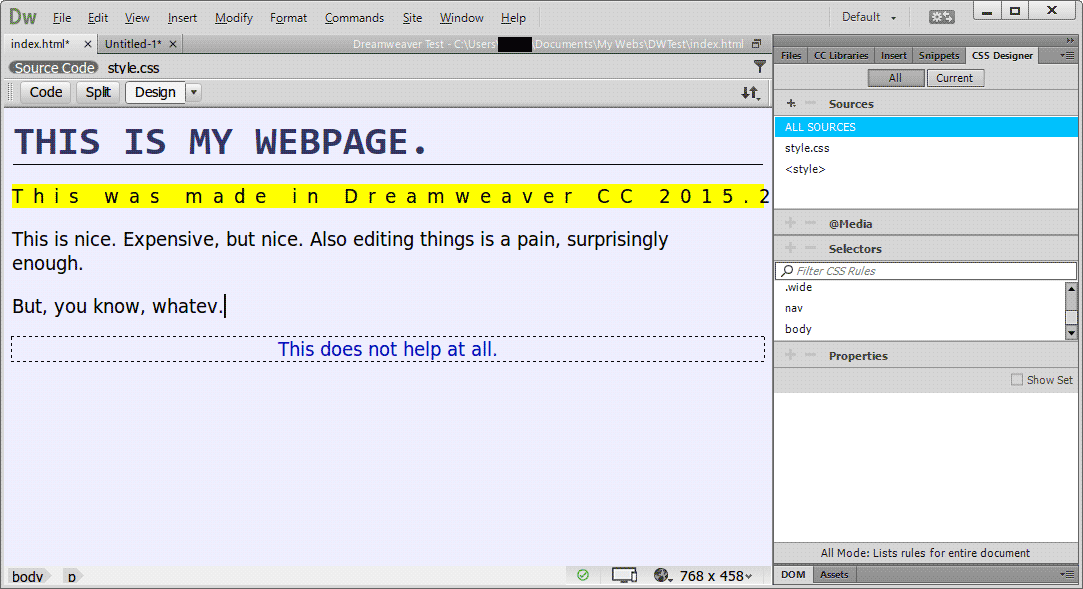Click the Filter CSS Rules search field
This screenshot has height=589, width=1083.
click(x=926, y=271)
